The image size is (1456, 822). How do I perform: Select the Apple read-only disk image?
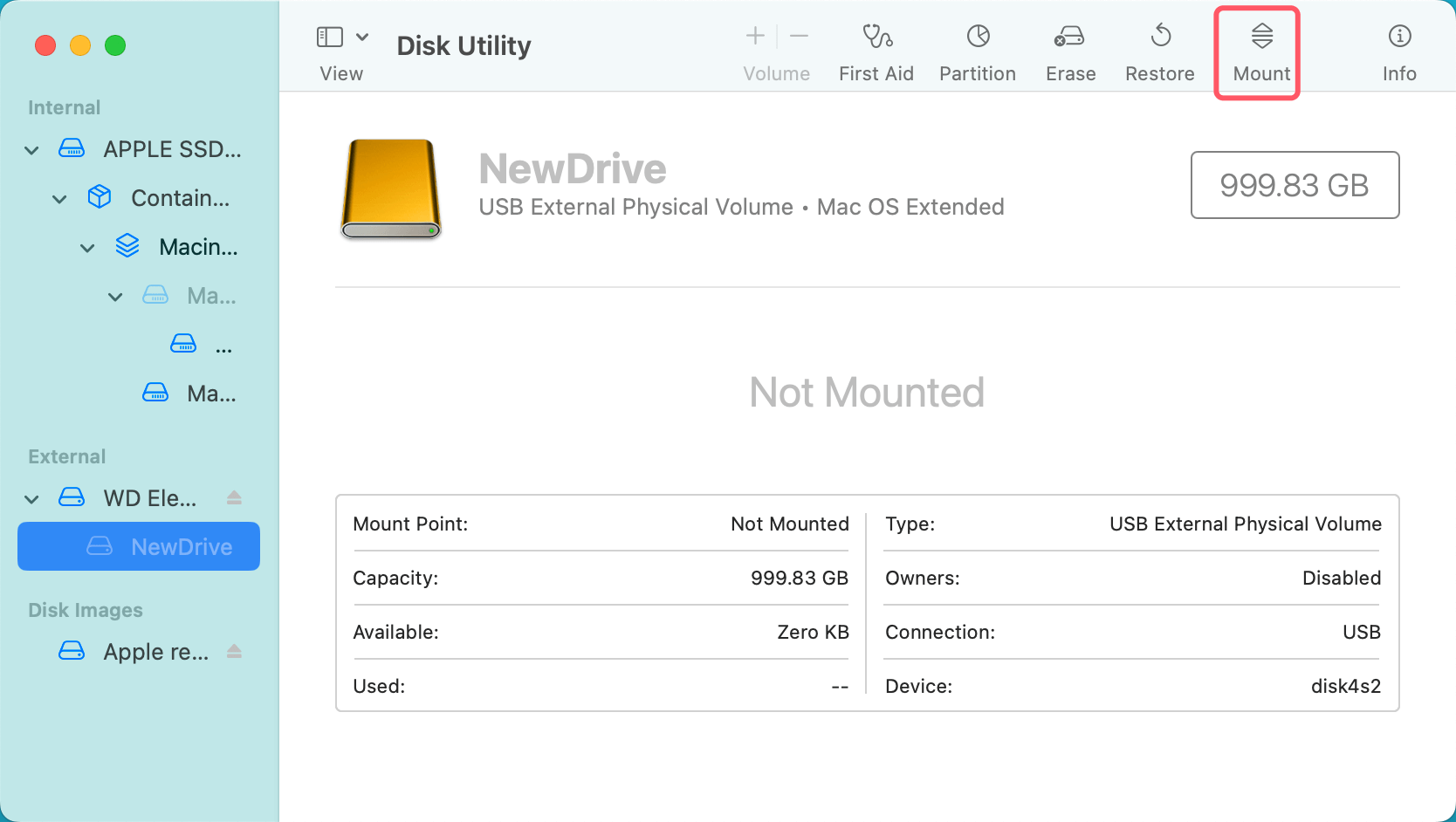click(155, 651)
